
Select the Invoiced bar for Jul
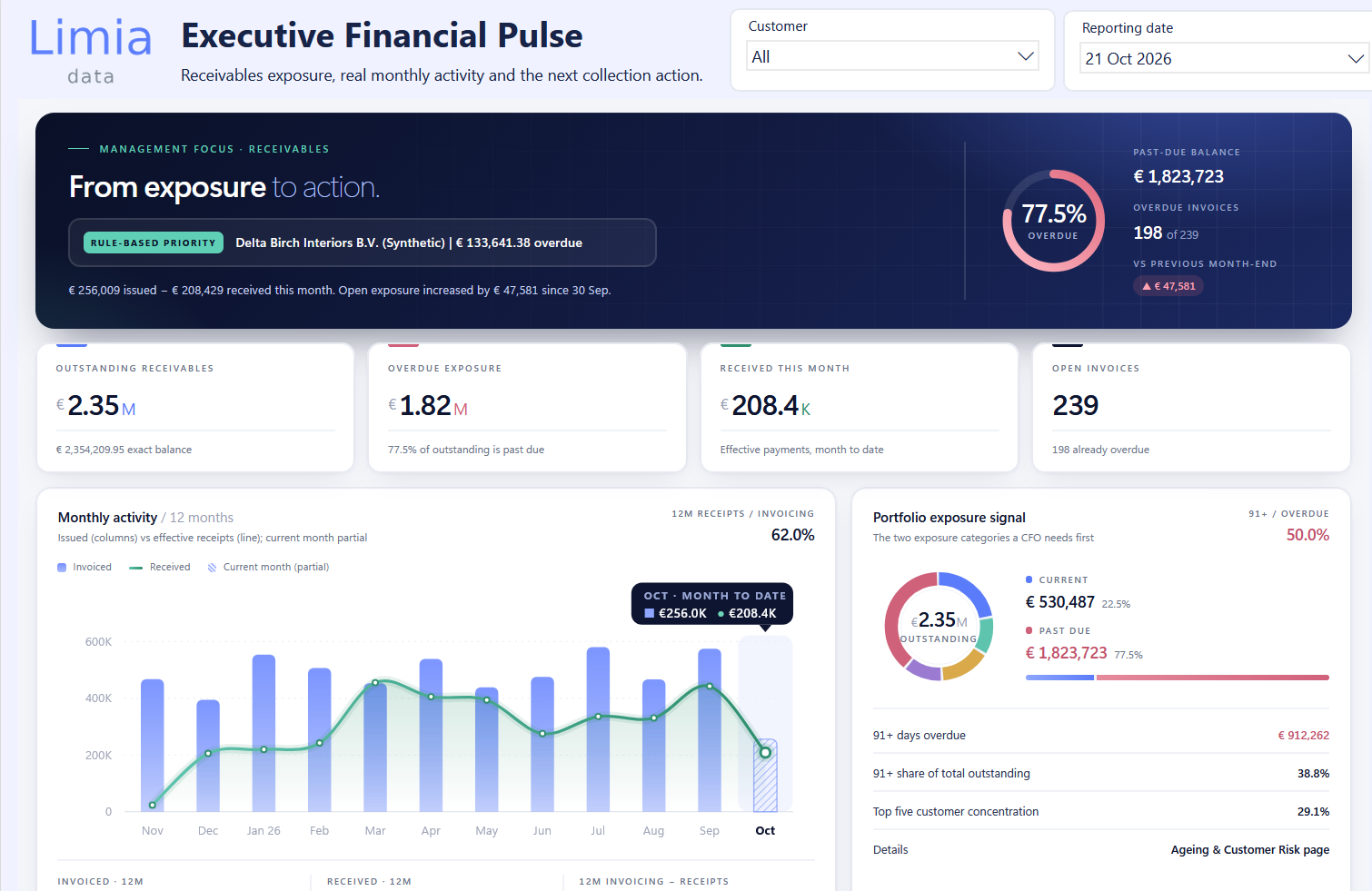[x=598, y=729]
